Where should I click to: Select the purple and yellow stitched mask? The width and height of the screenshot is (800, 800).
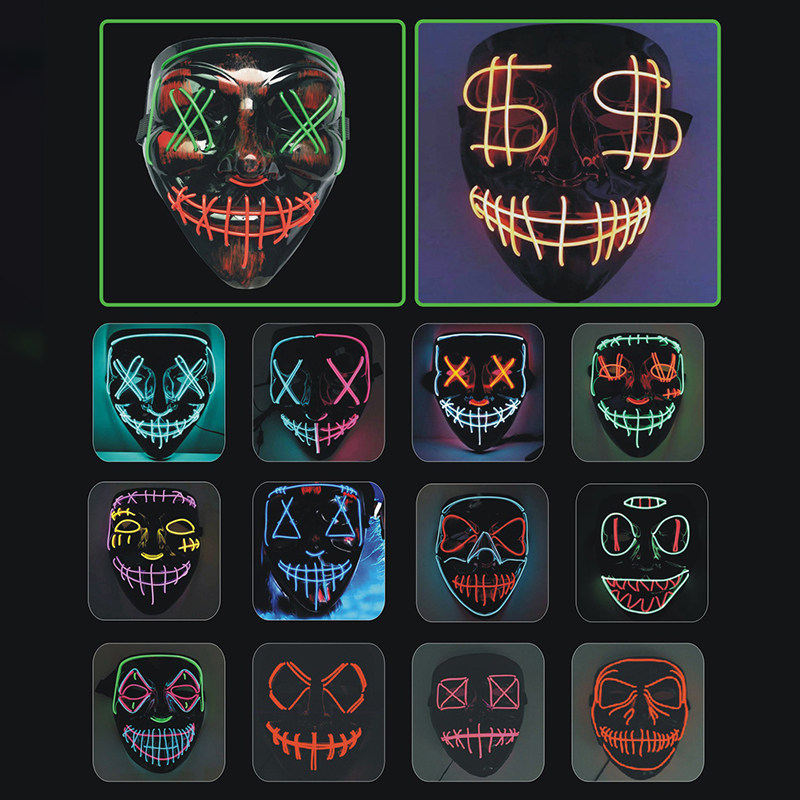155,551
